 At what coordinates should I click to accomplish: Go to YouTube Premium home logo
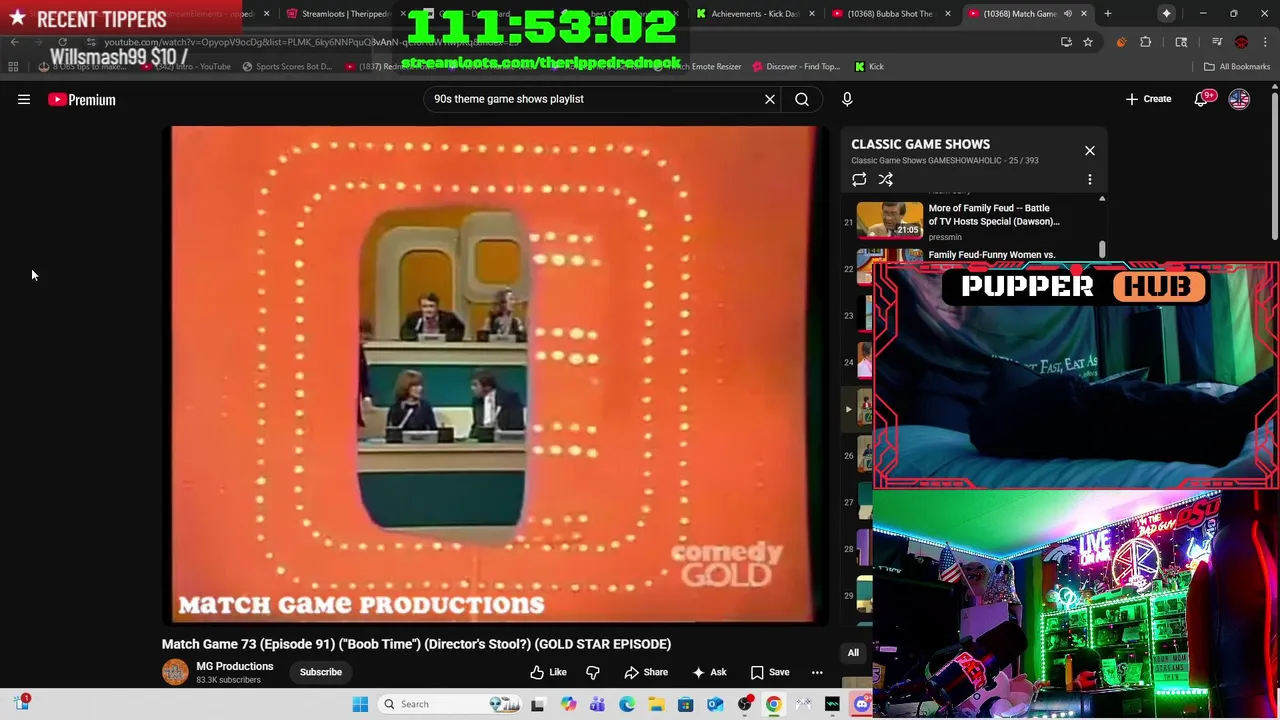click(x=82, y=99)
